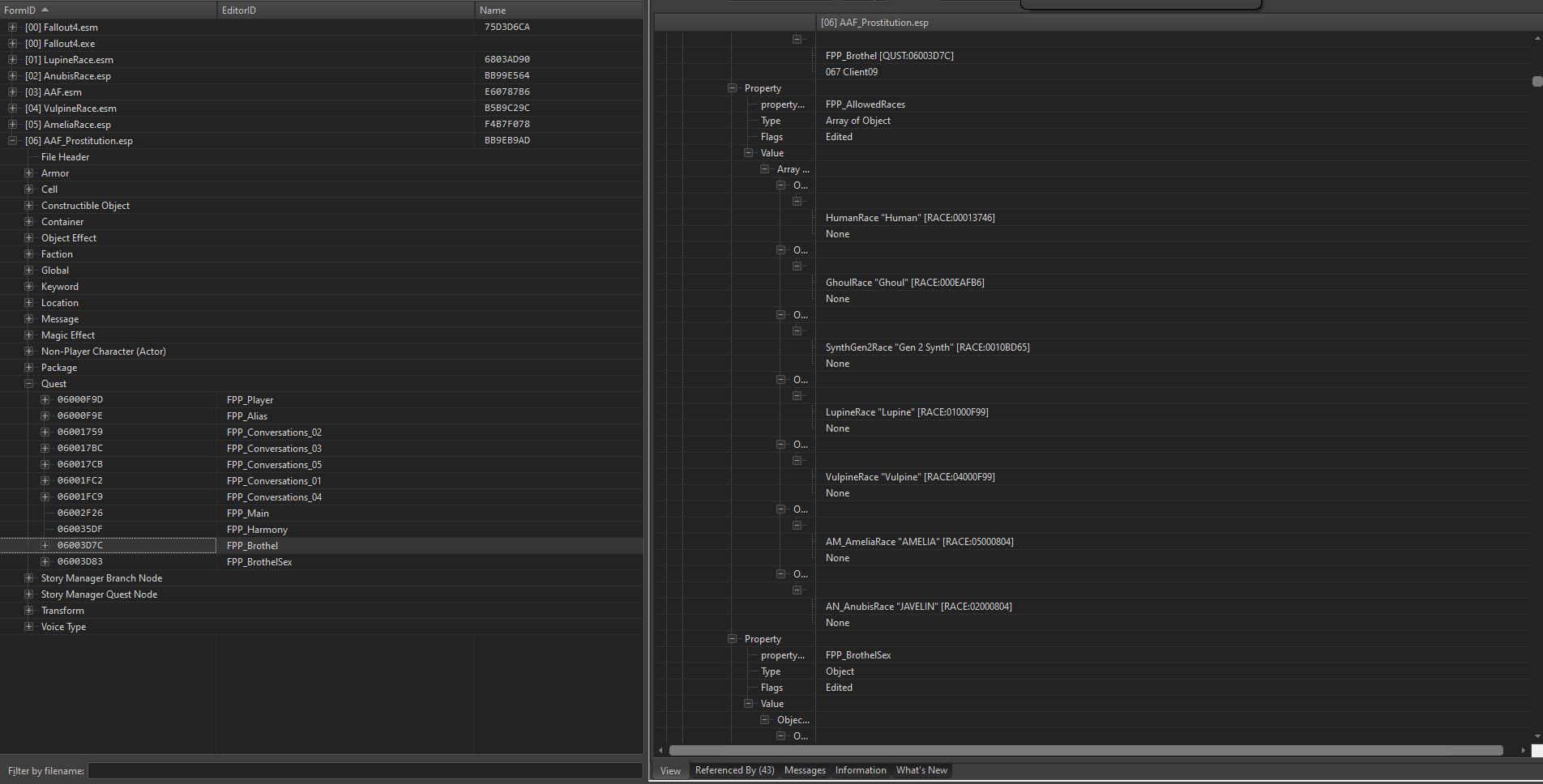Sort by the EditorID column header
This screenshot has height=784, width=1543.
345,10
